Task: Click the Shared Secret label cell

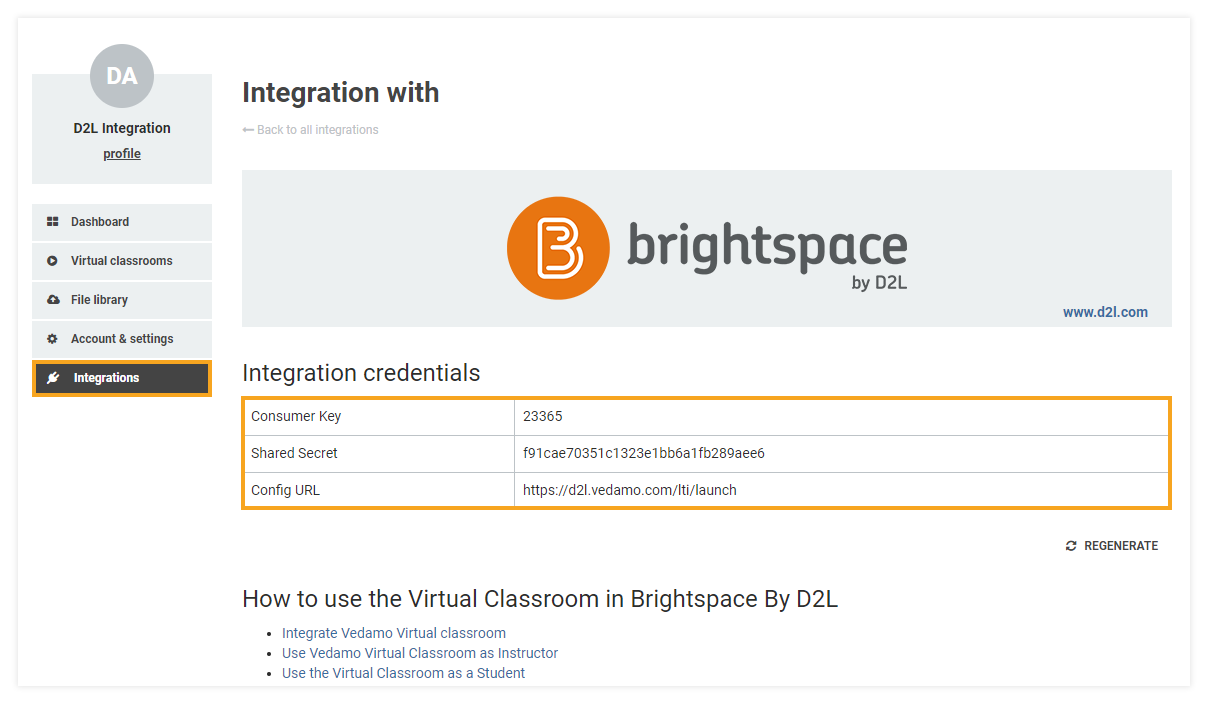Action: tap(379, 453)
